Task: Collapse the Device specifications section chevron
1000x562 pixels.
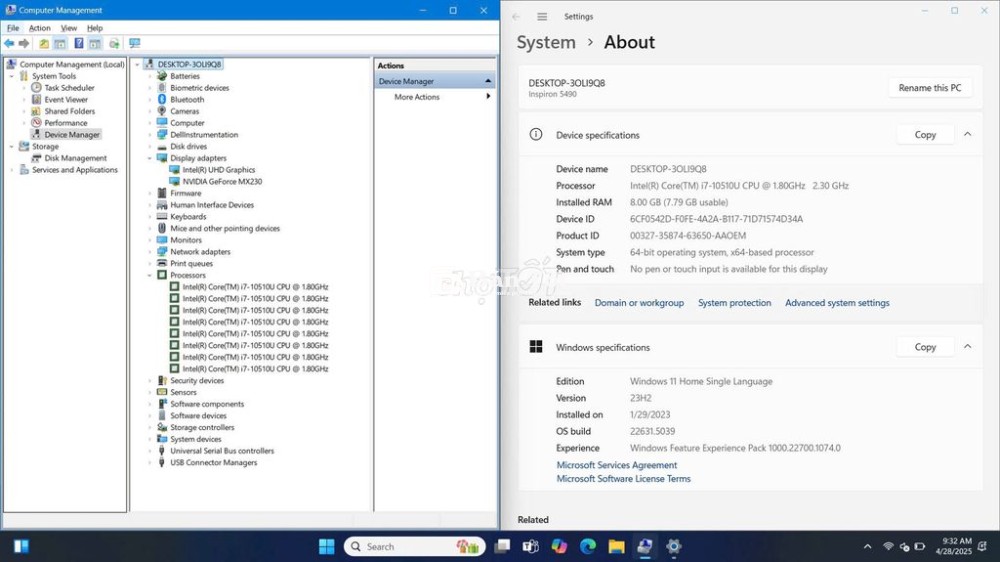Action: tap(967, 135)
